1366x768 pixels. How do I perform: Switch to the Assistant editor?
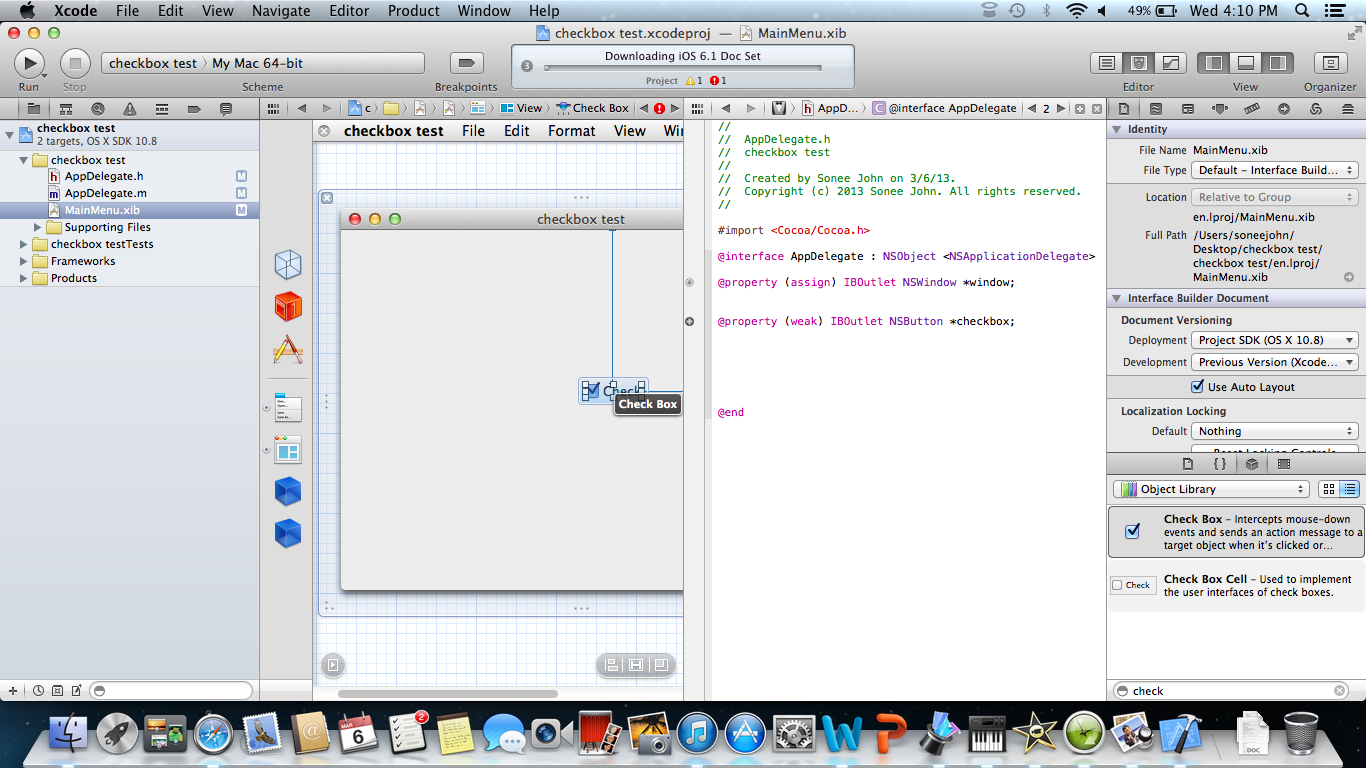tap(1139, 63)
